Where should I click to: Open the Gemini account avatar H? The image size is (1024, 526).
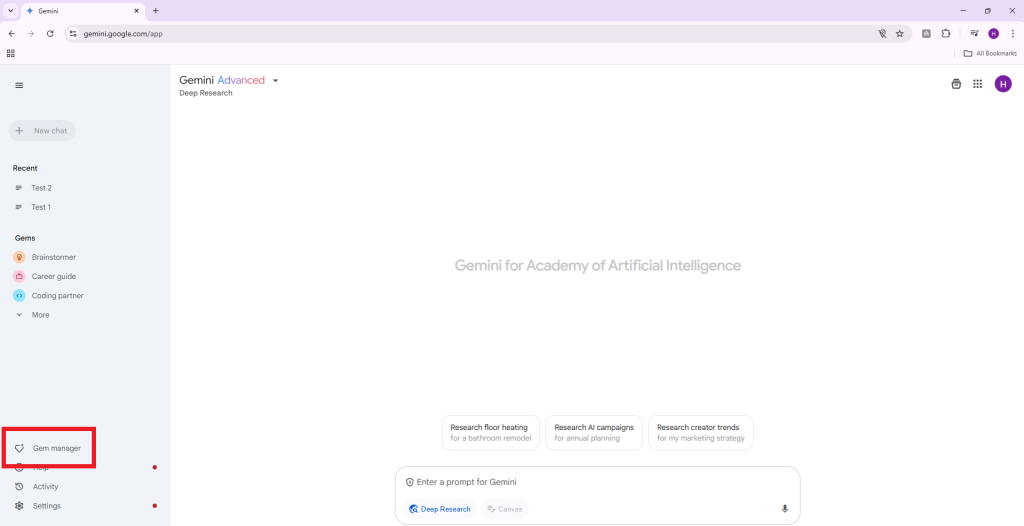coord(1003,84)
